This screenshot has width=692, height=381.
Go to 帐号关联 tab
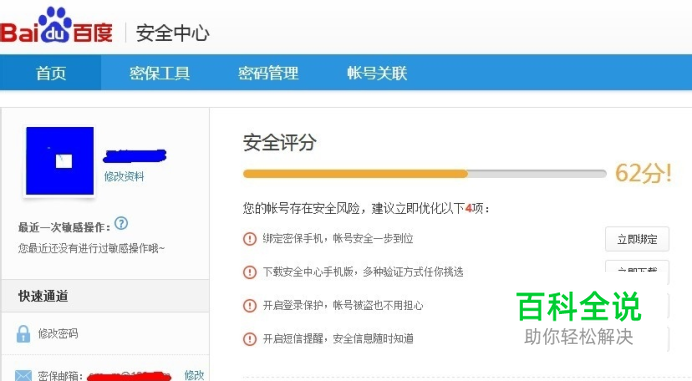pyautogui.click(x=377, y=73)
